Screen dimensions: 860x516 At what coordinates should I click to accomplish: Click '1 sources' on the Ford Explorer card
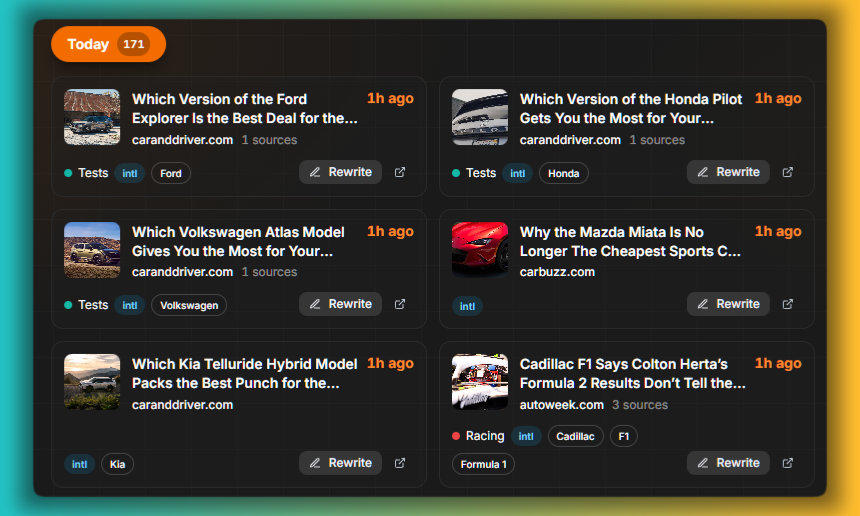pyautogui.click(x=269, y=140)
